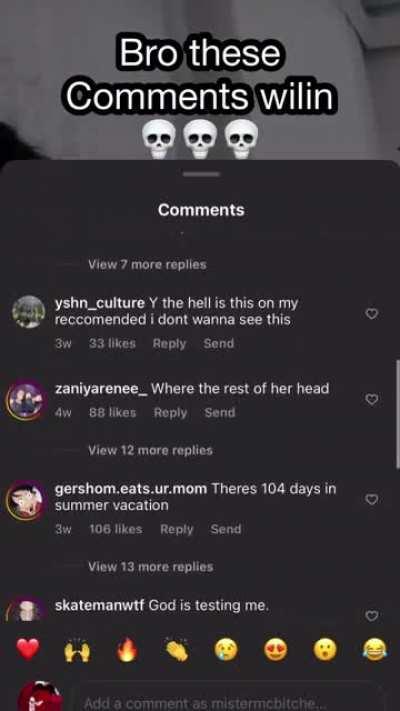Insert the clapping hands emoji
The height and width of the screenshot is (711, 400).
click(176, 650)
